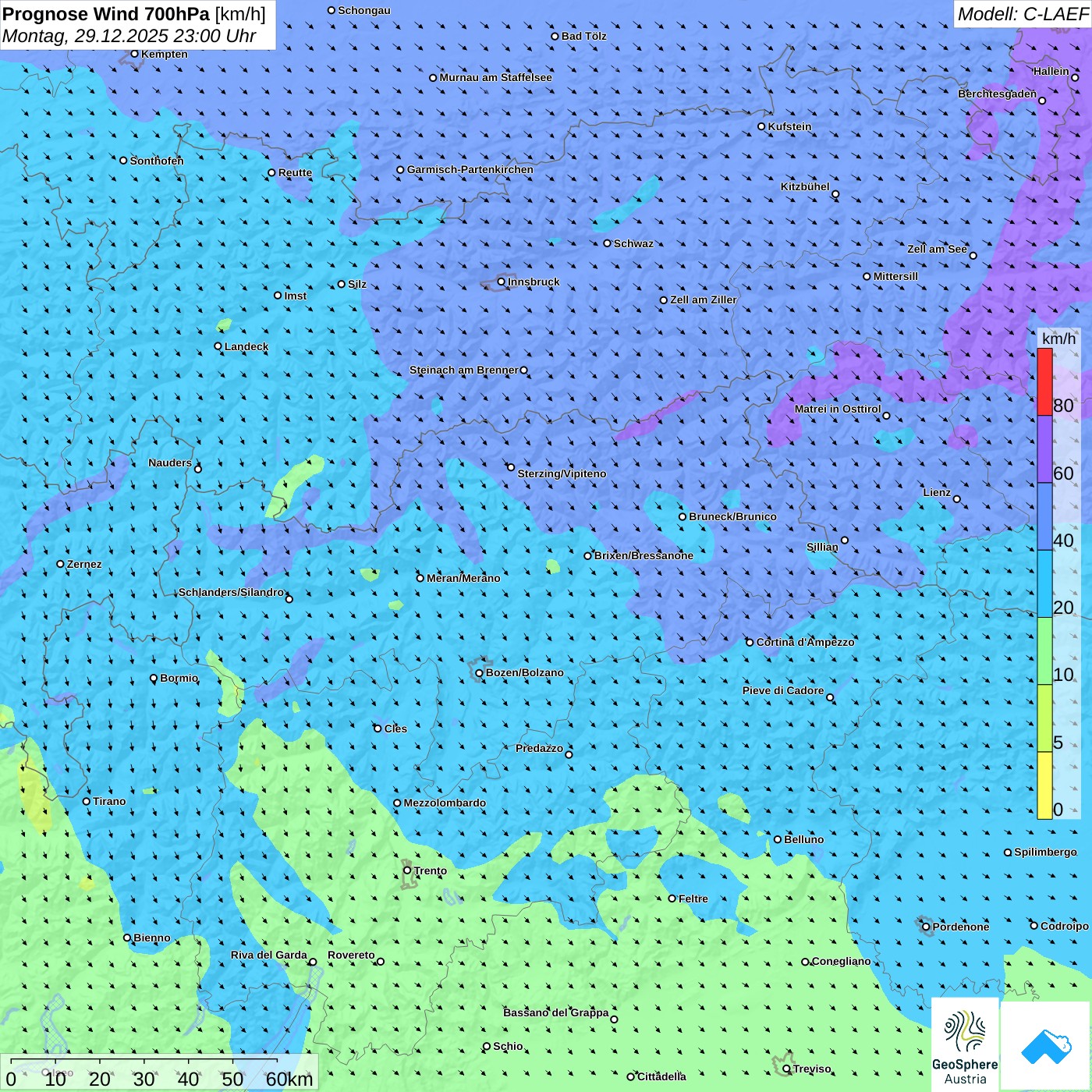
Task: Click the Meran/Merano label
Action: coord(463,578)
